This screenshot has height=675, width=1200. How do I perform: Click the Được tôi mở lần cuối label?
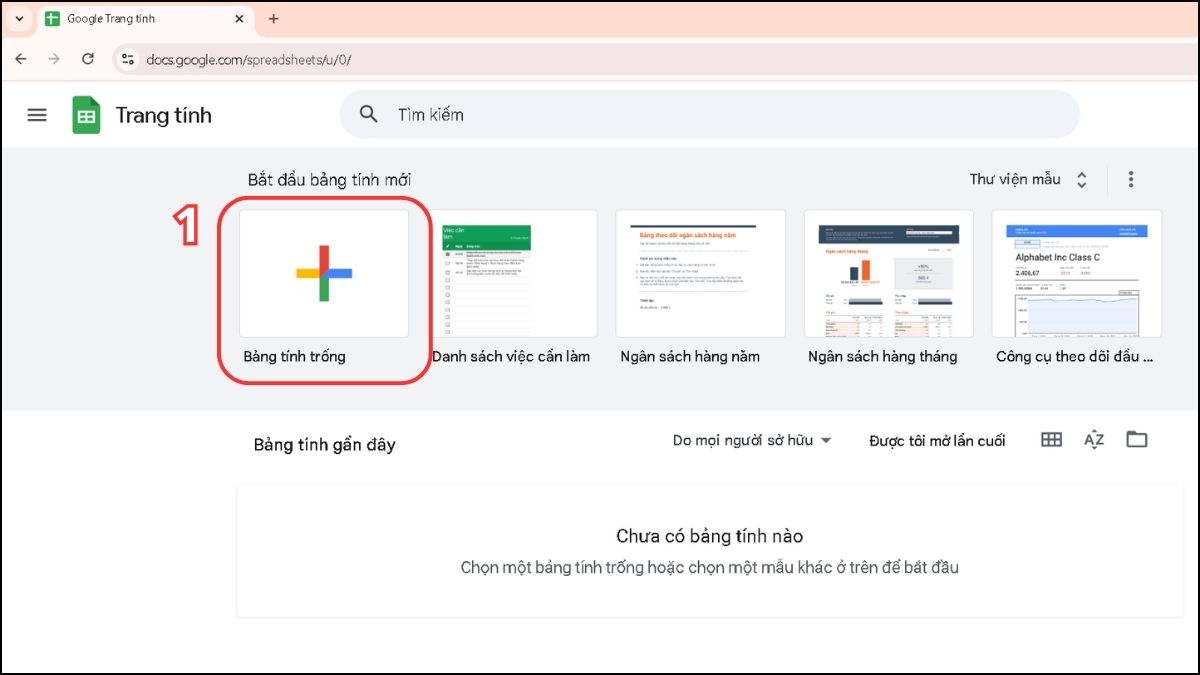[937, 440]
